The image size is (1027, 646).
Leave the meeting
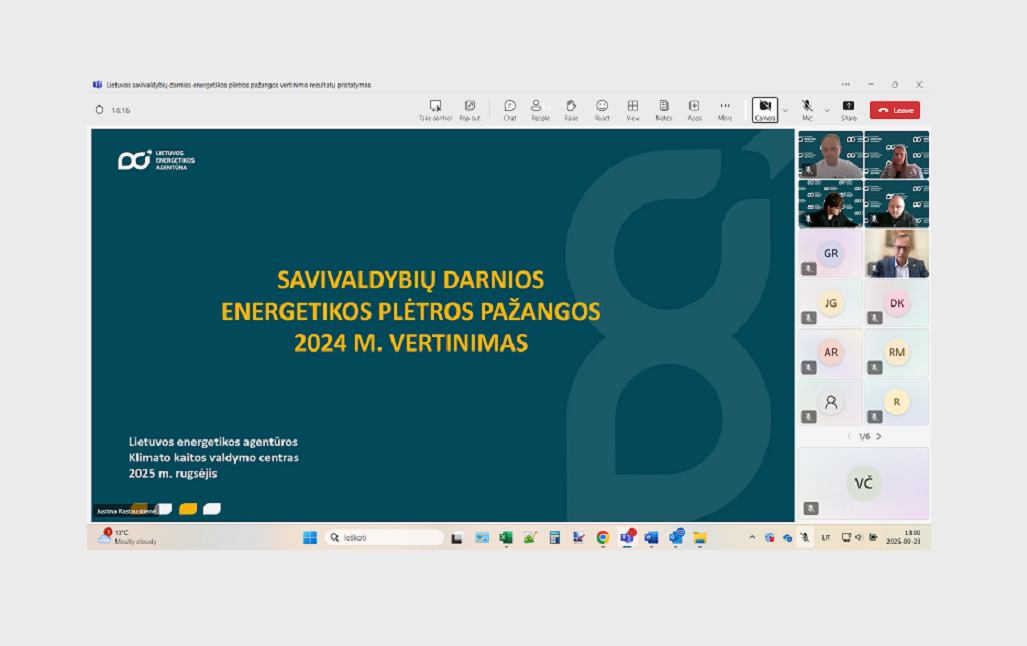coord(895,110)
